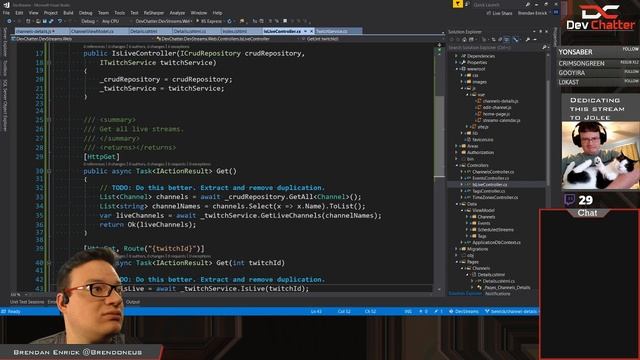Select TimeZonesController.cs in Solution Explorer
This screenshot has height=360, width=640.
pyautogui.click(x=495, y=198)
